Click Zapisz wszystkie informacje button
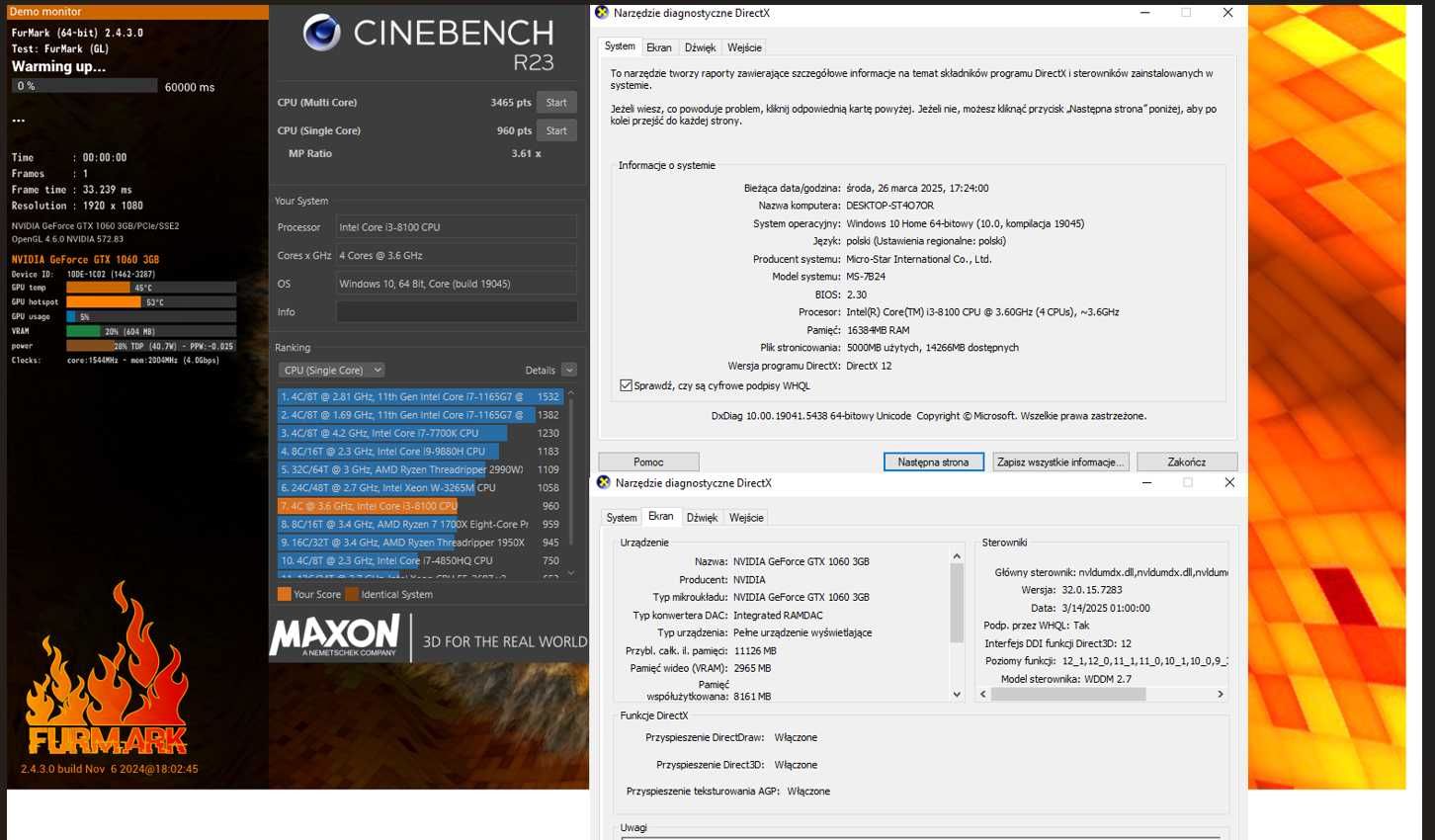The height and width of the screenshot is (840, 1435). 1059,462
